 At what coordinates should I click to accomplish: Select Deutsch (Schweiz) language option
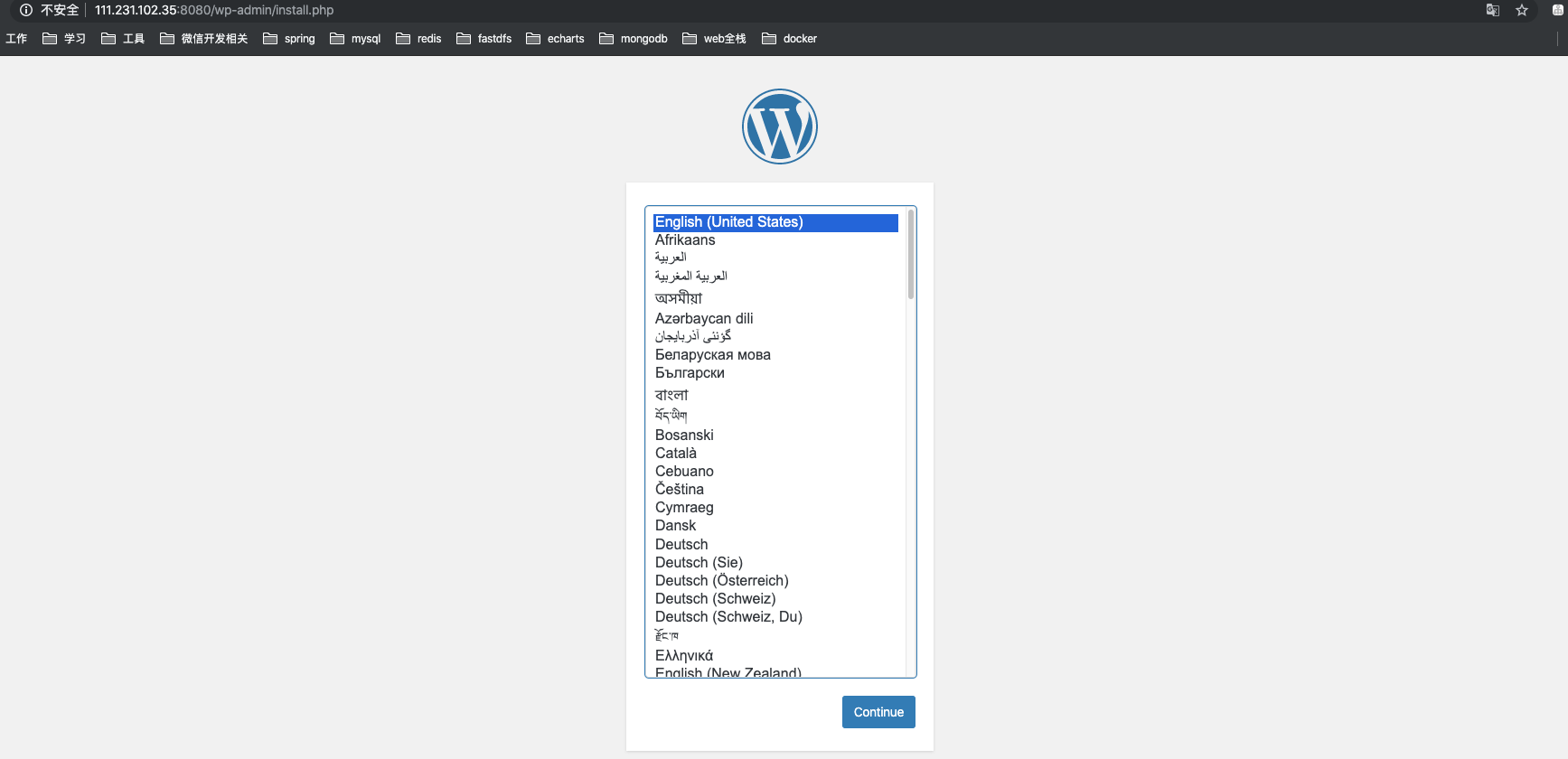775,599
